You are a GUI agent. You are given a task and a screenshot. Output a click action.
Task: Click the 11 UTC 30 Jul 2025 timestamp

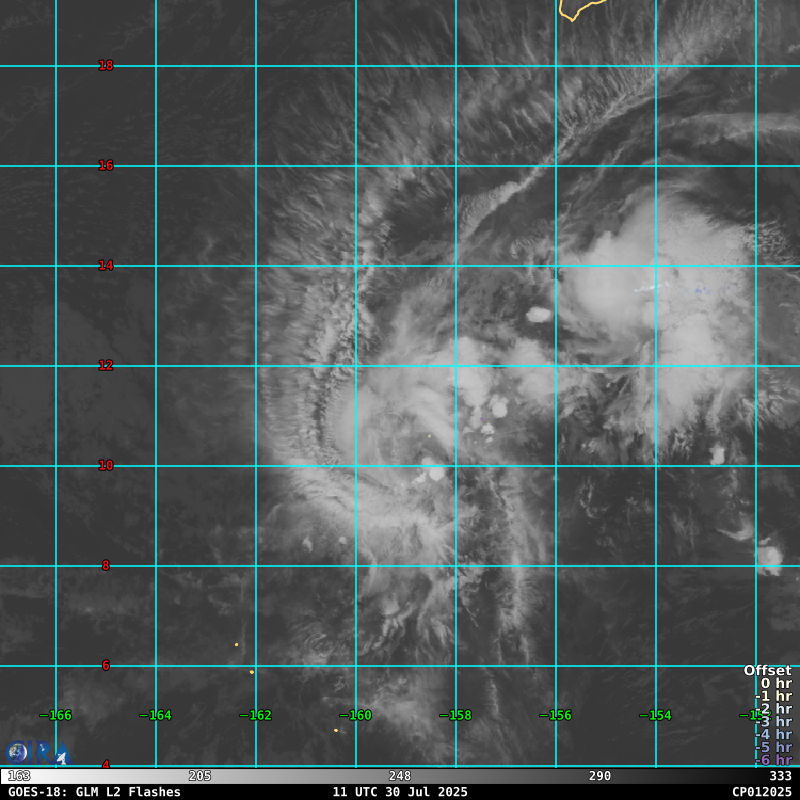click(400, 792)
